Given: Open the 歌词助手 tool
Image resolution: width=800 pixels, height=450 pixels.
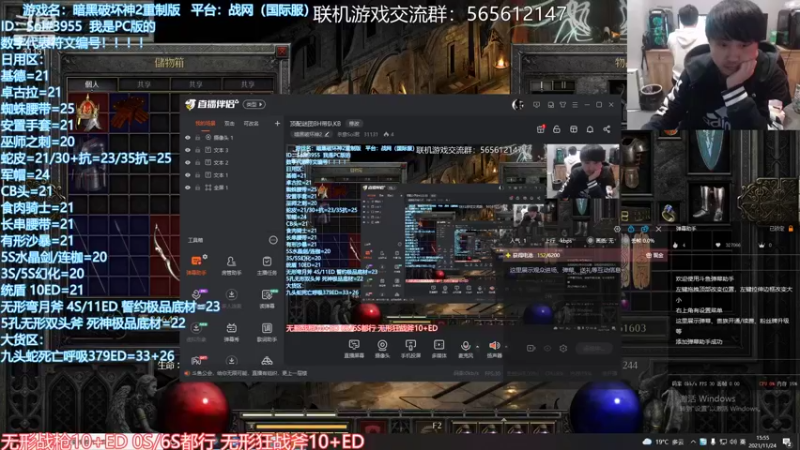Looking at the screenshot, I should [266, 331].
